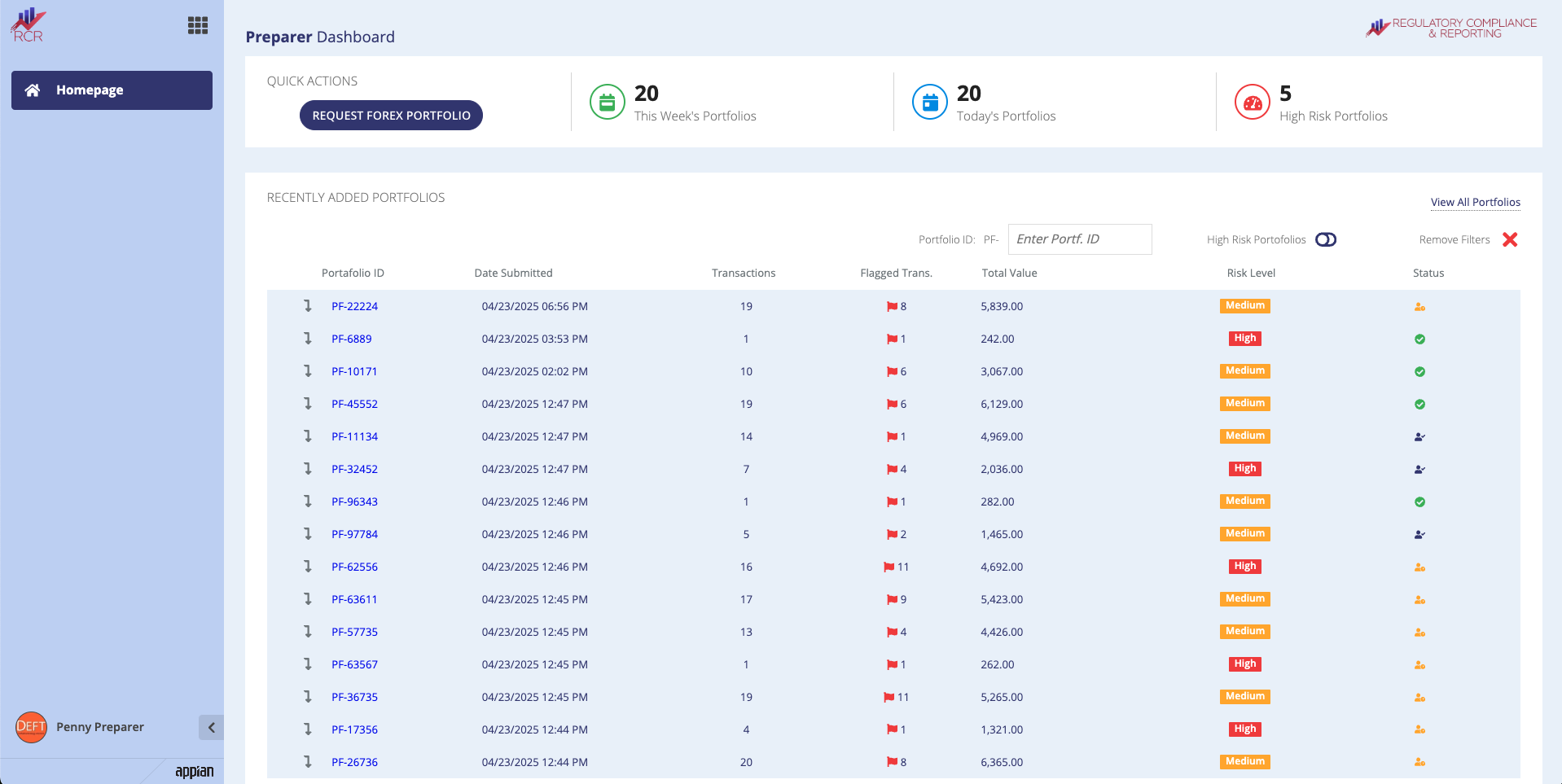Screen dimensions: 1562x784
Task: Expand the row arrow for PF-96343
Action: (x=308, y=501)
